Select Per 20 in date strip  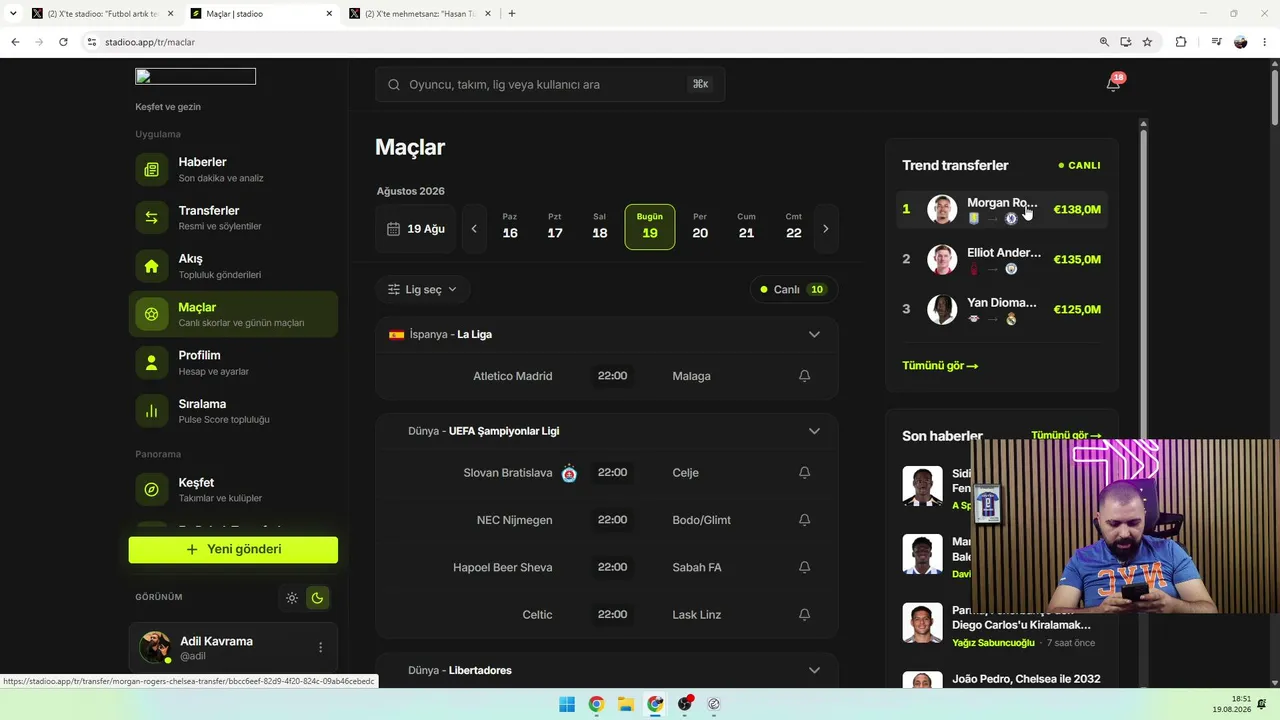700,227
